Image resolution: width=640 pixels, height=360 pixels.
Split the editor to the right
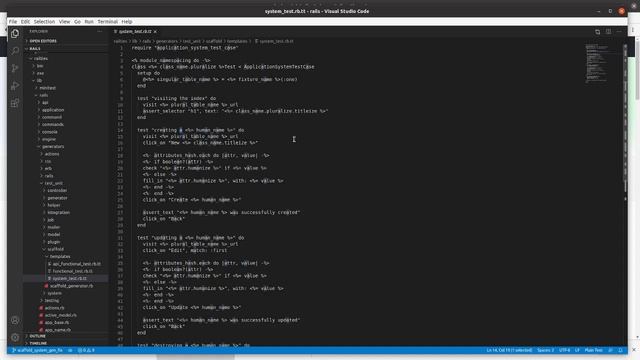coord(609,31)
